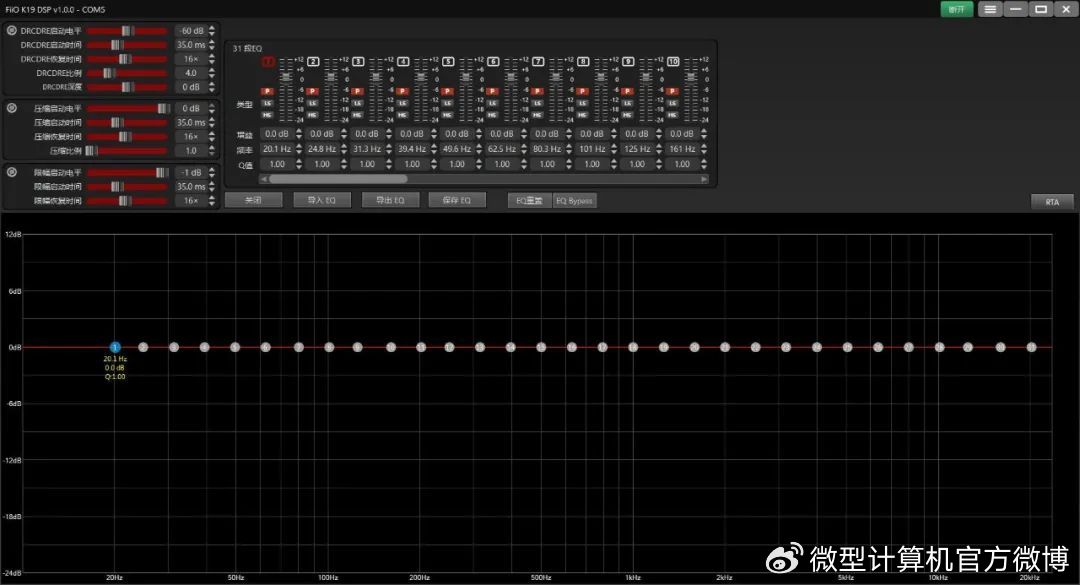Screen dimensions: 1080x585
Task: Click the EQ band horizontal scrollbar right arrow
Action: [705, 179]
